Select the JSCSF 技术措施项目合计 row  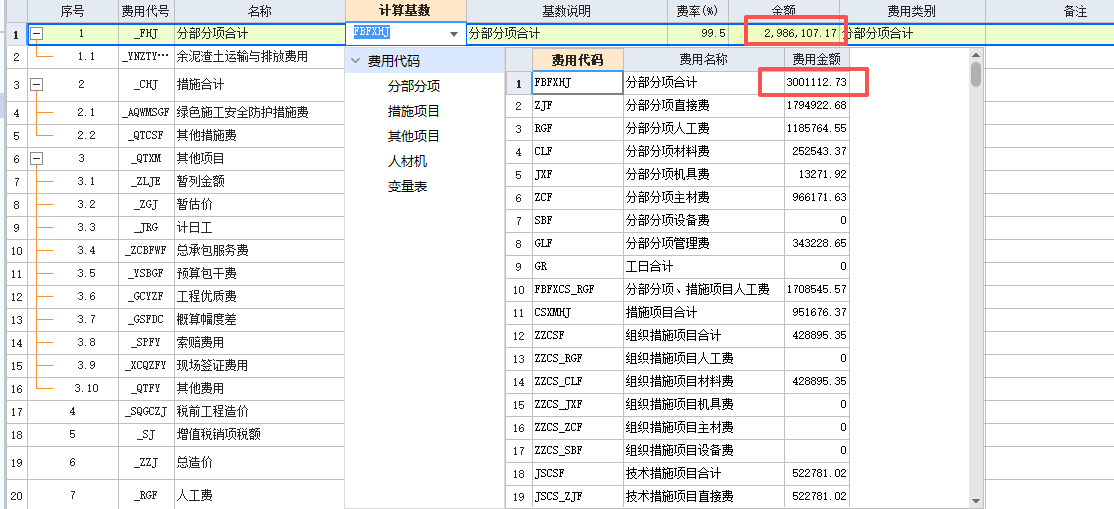[x=678, y=473]
